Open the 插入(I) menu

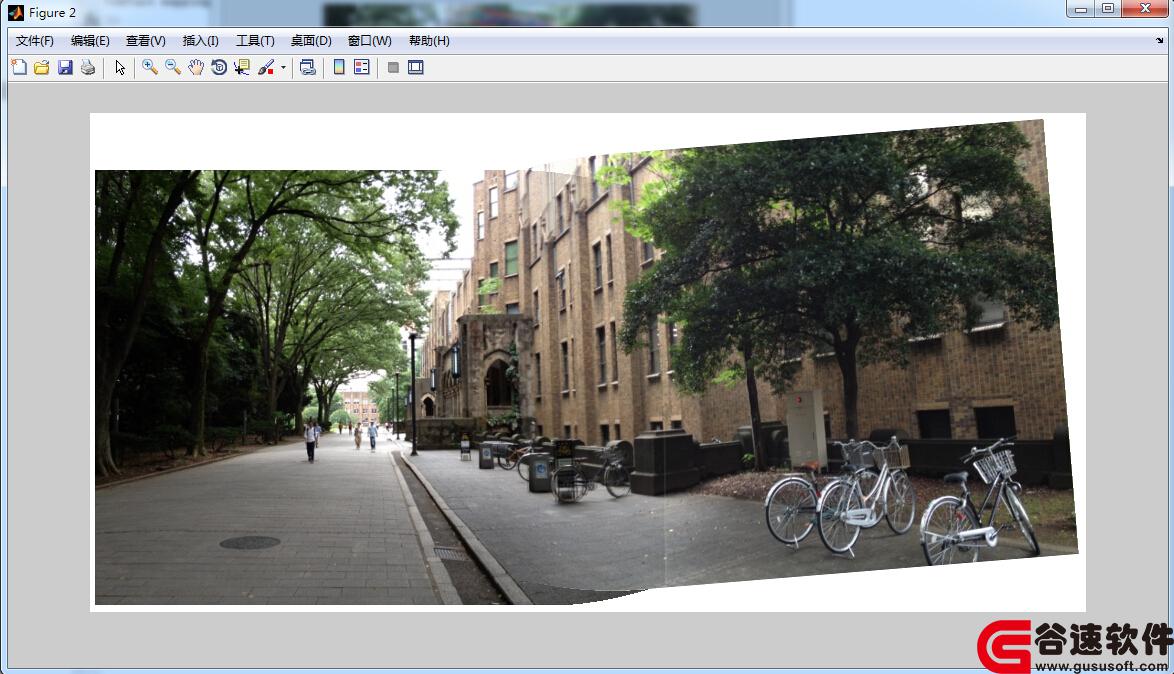click(201, 40)
